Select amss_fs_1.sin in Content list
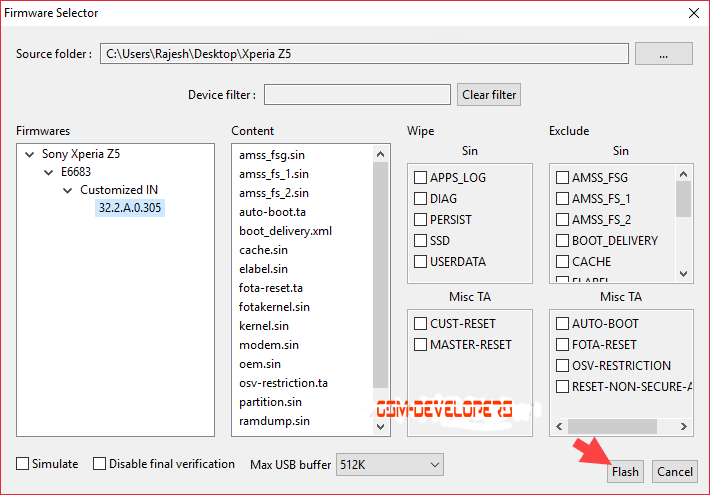Screen dimensions: 710x495 click(273, 174)
